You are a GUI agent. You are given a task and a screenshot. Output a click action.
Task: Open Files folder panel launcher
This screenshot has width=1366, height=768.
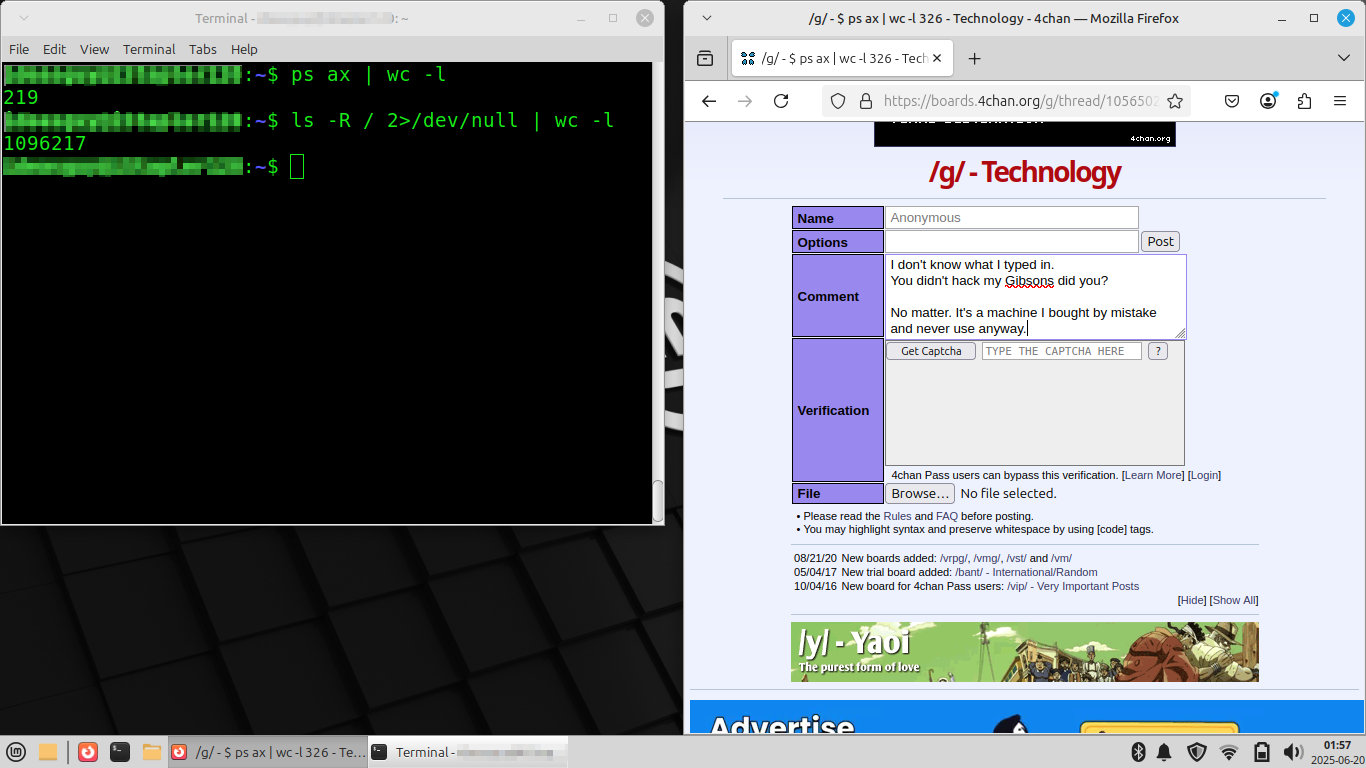tap(152, 752)
